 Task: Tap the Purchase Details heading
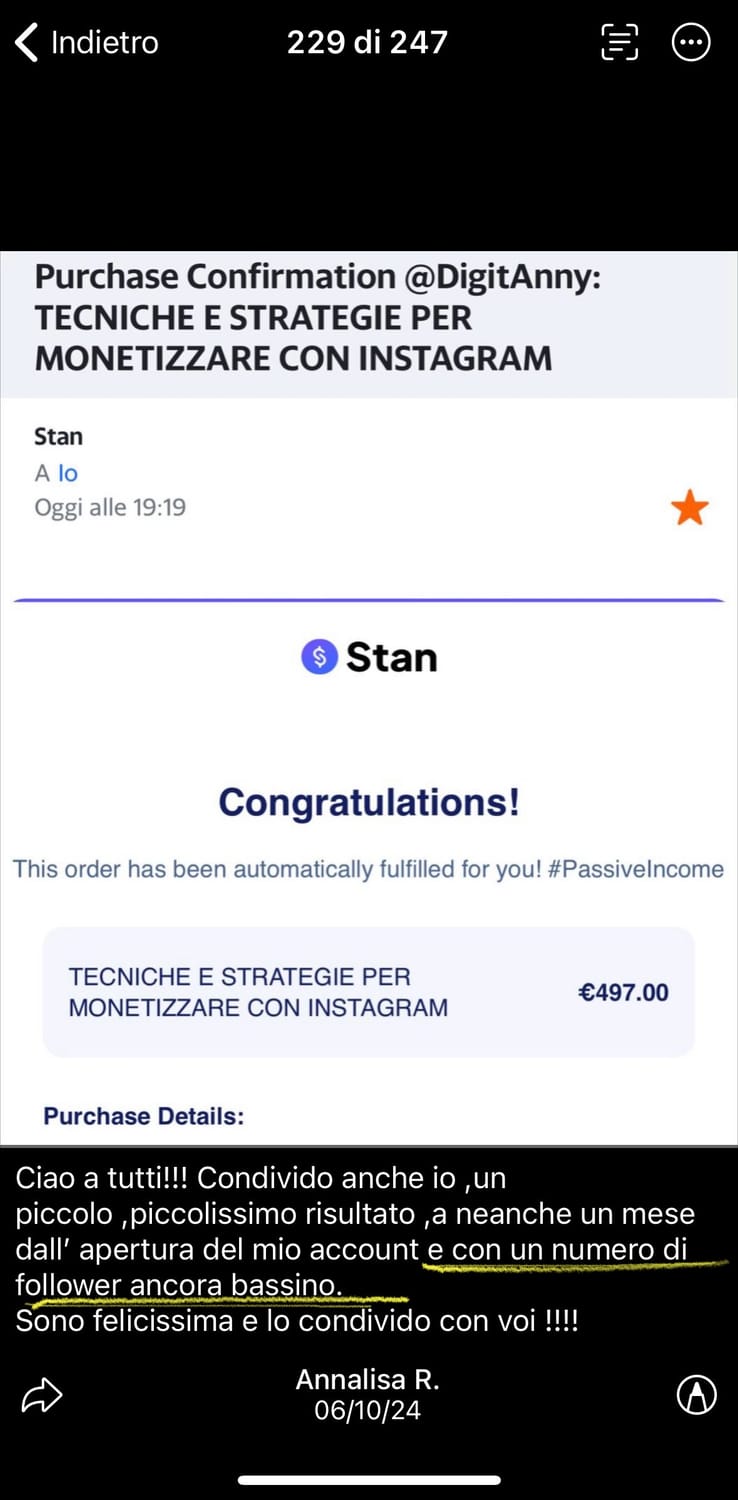pyautogui.click(x=143, y=1116)
